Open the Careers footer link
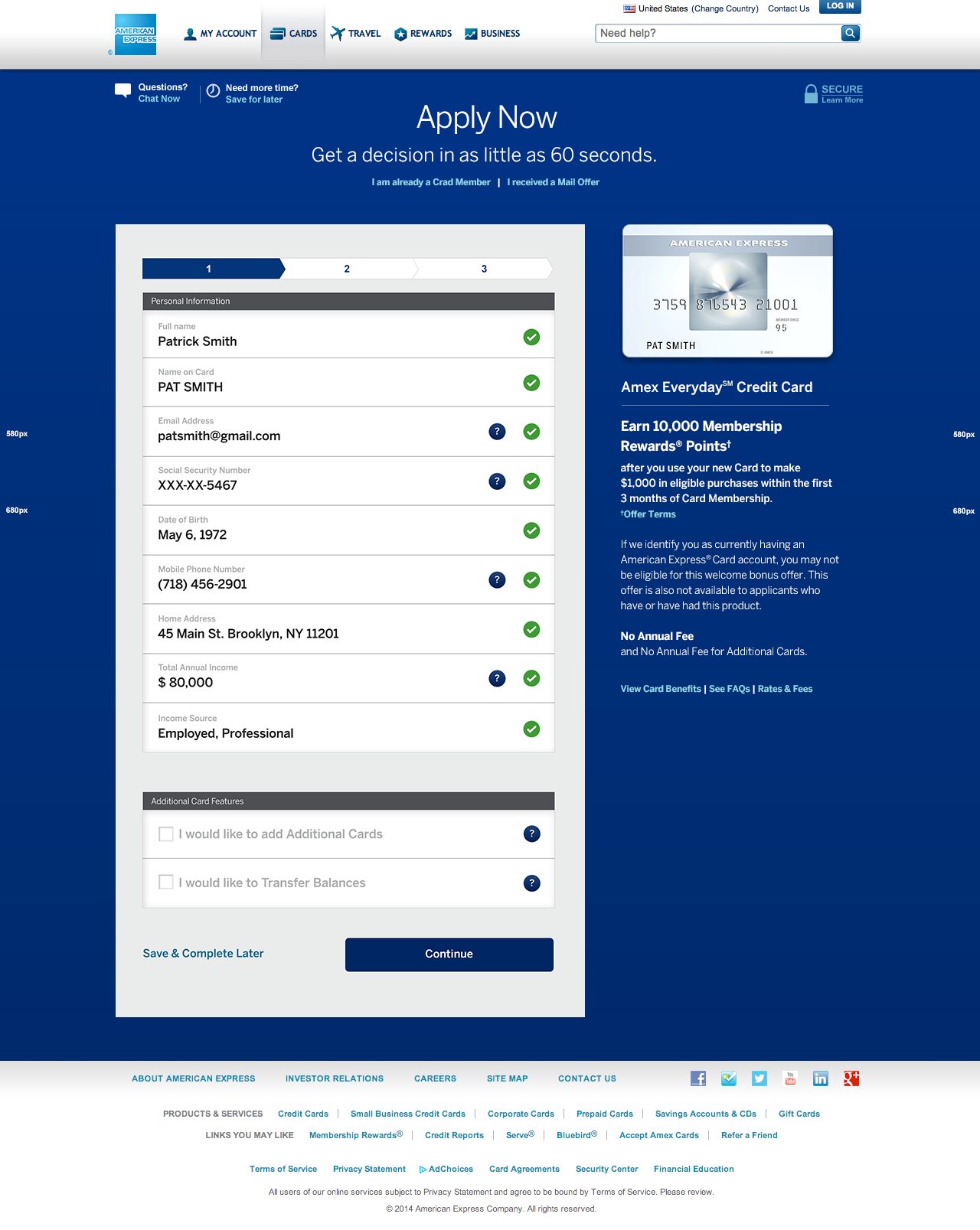 [x=435, y=1078]
